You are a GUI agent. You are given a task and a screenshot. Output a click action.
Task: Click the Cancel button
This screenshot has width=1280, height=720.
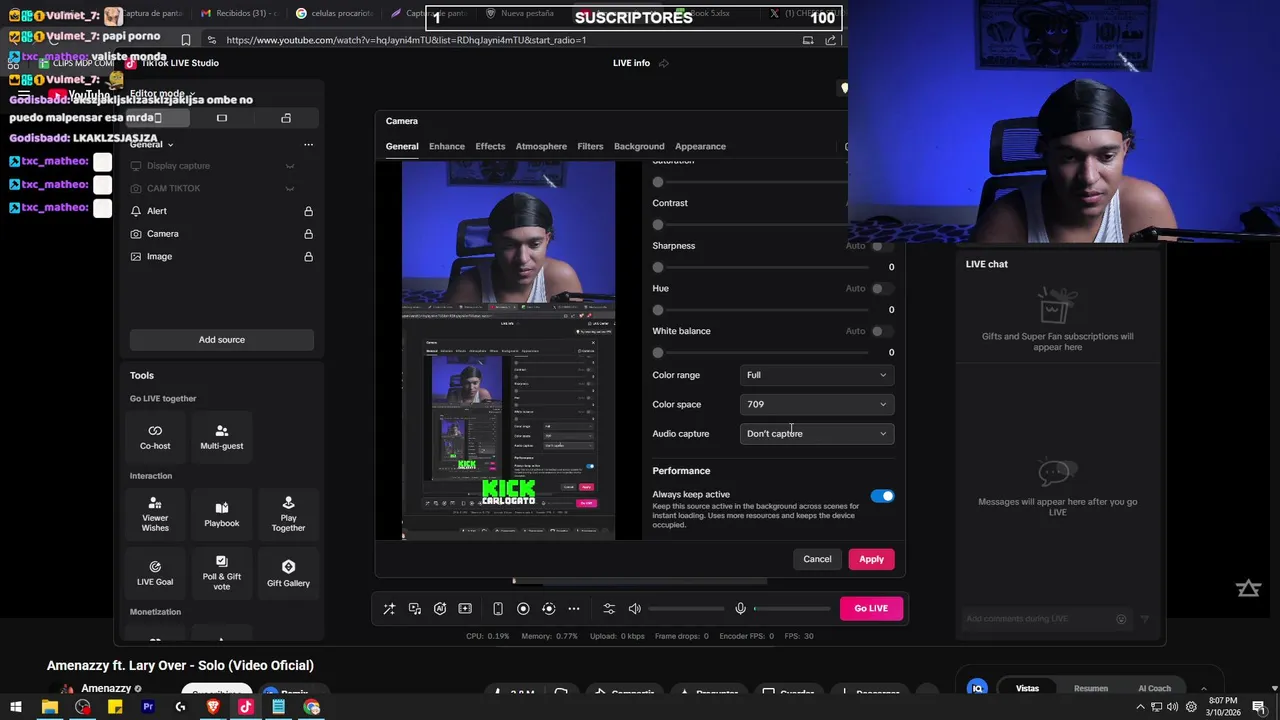pyautogui.click(x=817, y=559)
